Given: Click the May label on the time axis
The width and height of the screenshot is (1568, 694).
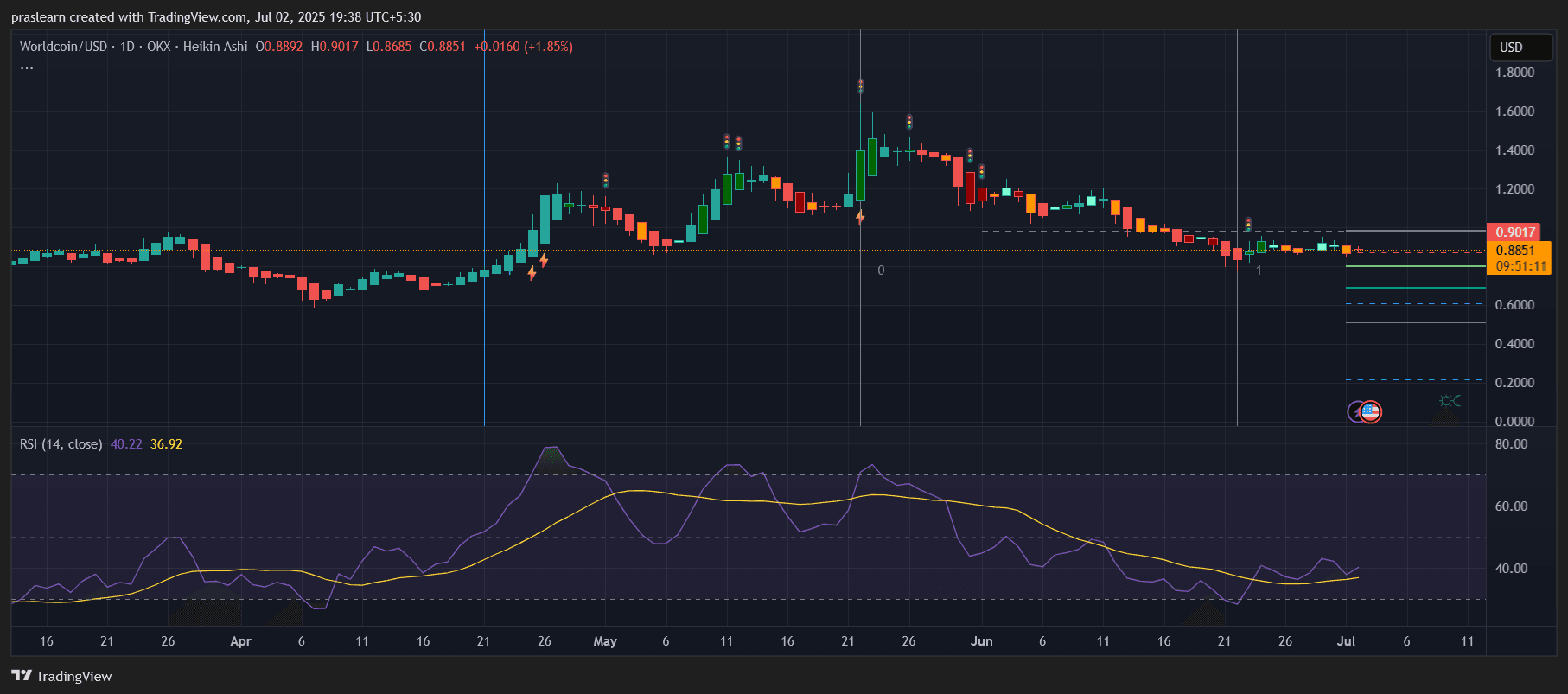Looking at the screenshot, I should tap(605, 641).
